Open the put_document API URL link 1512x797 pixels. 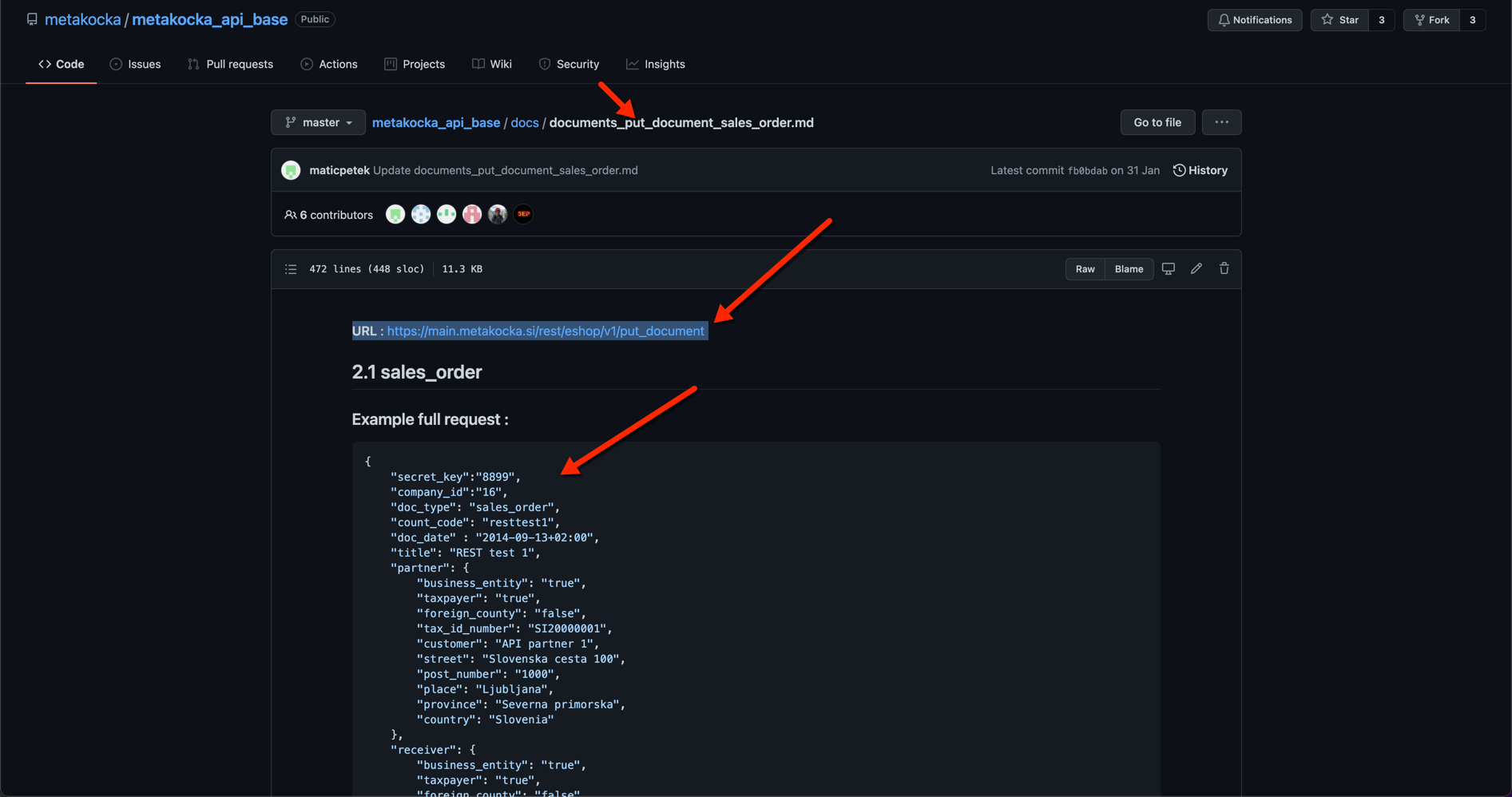coord(546,331)
